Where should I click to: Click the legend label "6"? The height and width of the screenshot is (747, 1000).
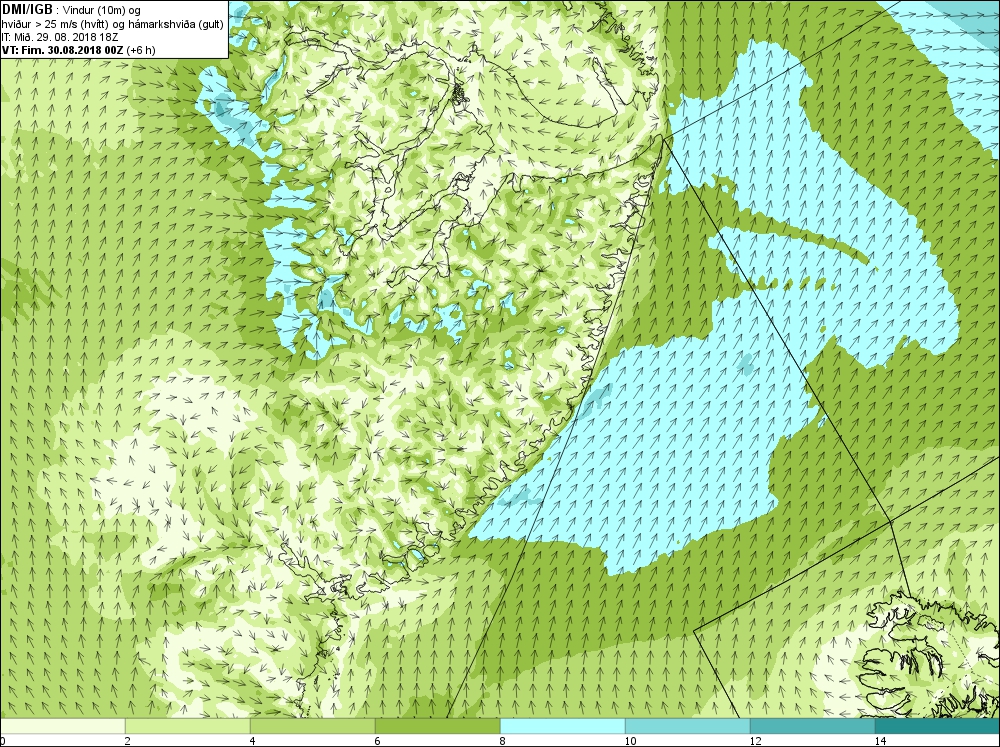tap(378, 741)
